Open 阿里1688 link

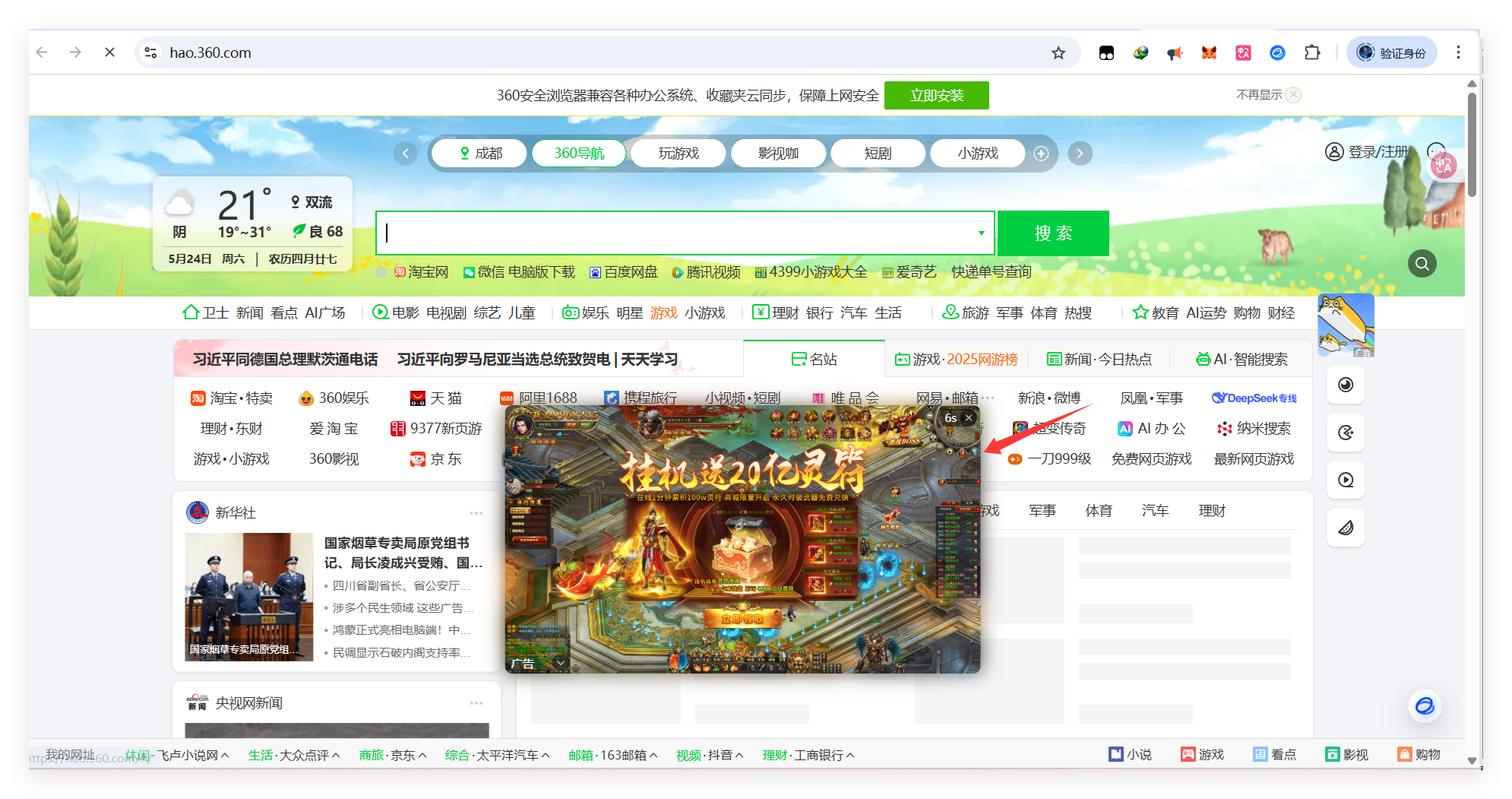click(539, 398)
